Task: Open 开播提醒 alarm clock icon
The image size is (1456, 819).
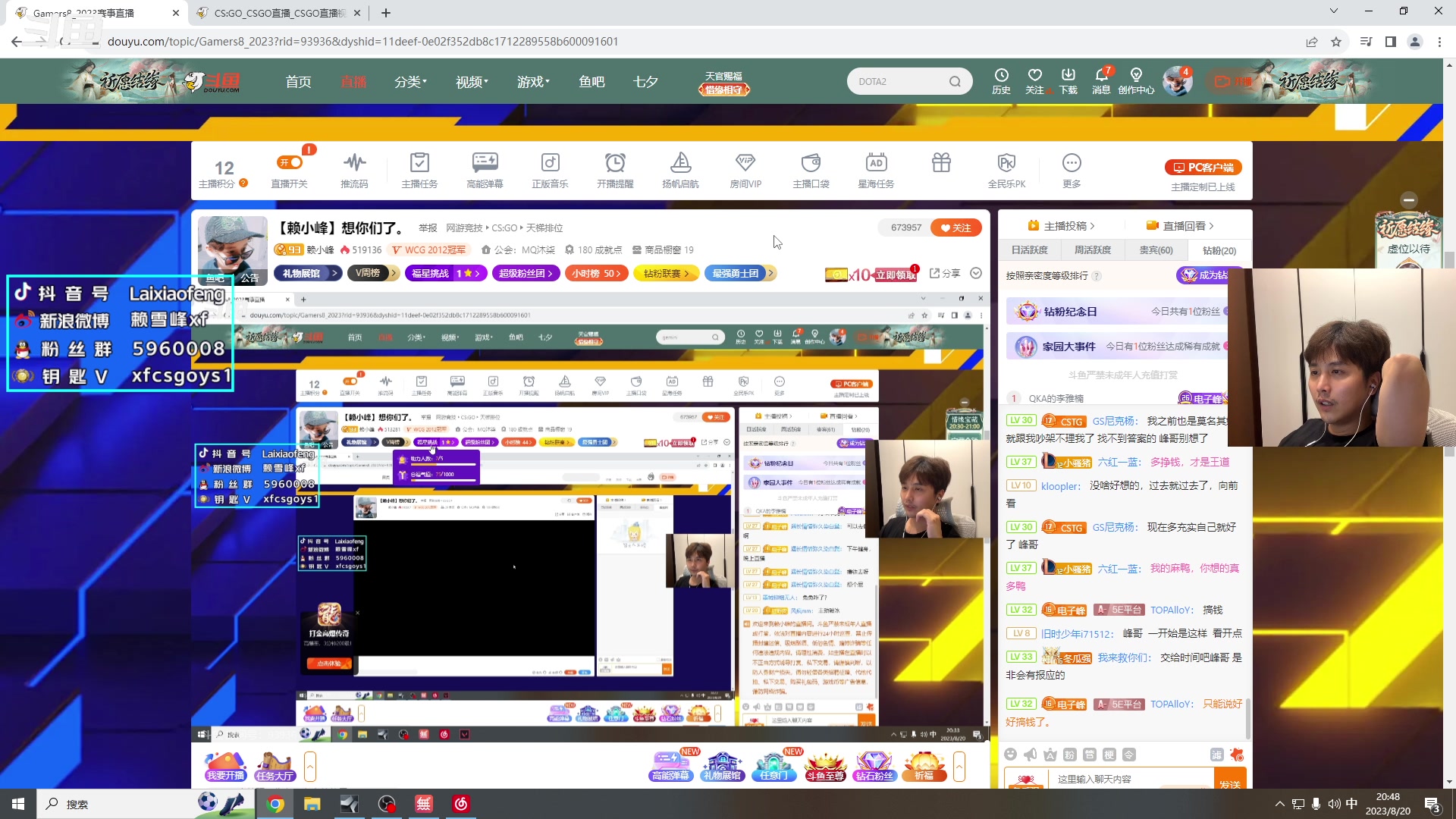Action: click(615, 170)
